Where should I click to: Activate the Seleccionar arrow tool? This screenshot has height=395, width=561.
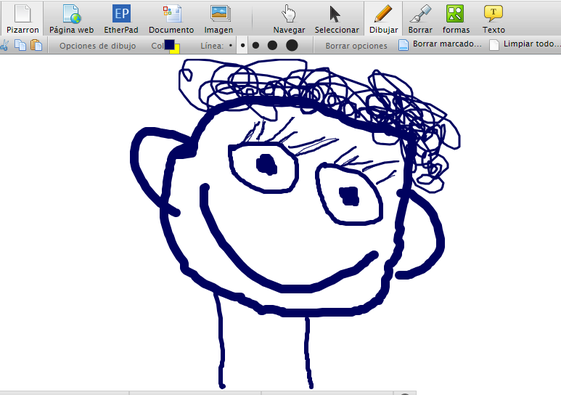(337, 19)
